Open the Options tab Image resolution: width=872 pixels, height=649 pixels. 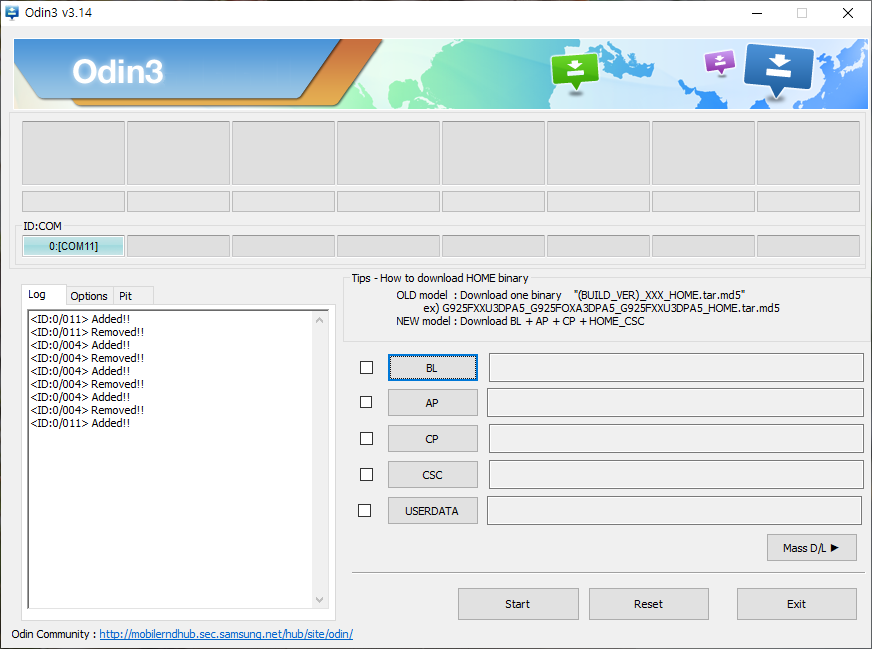89,296
